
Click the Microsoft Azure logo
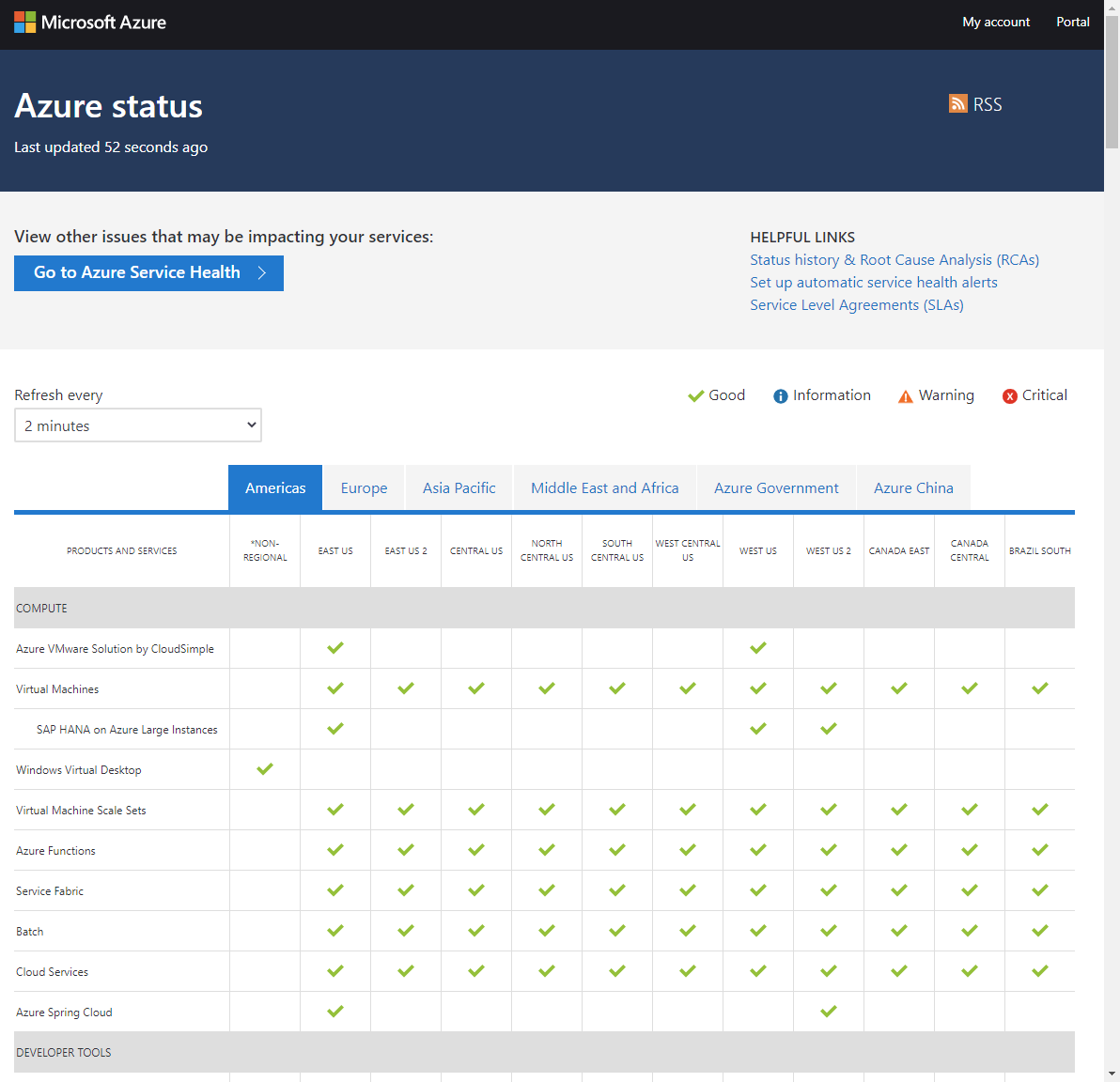[x=90, y=23]
